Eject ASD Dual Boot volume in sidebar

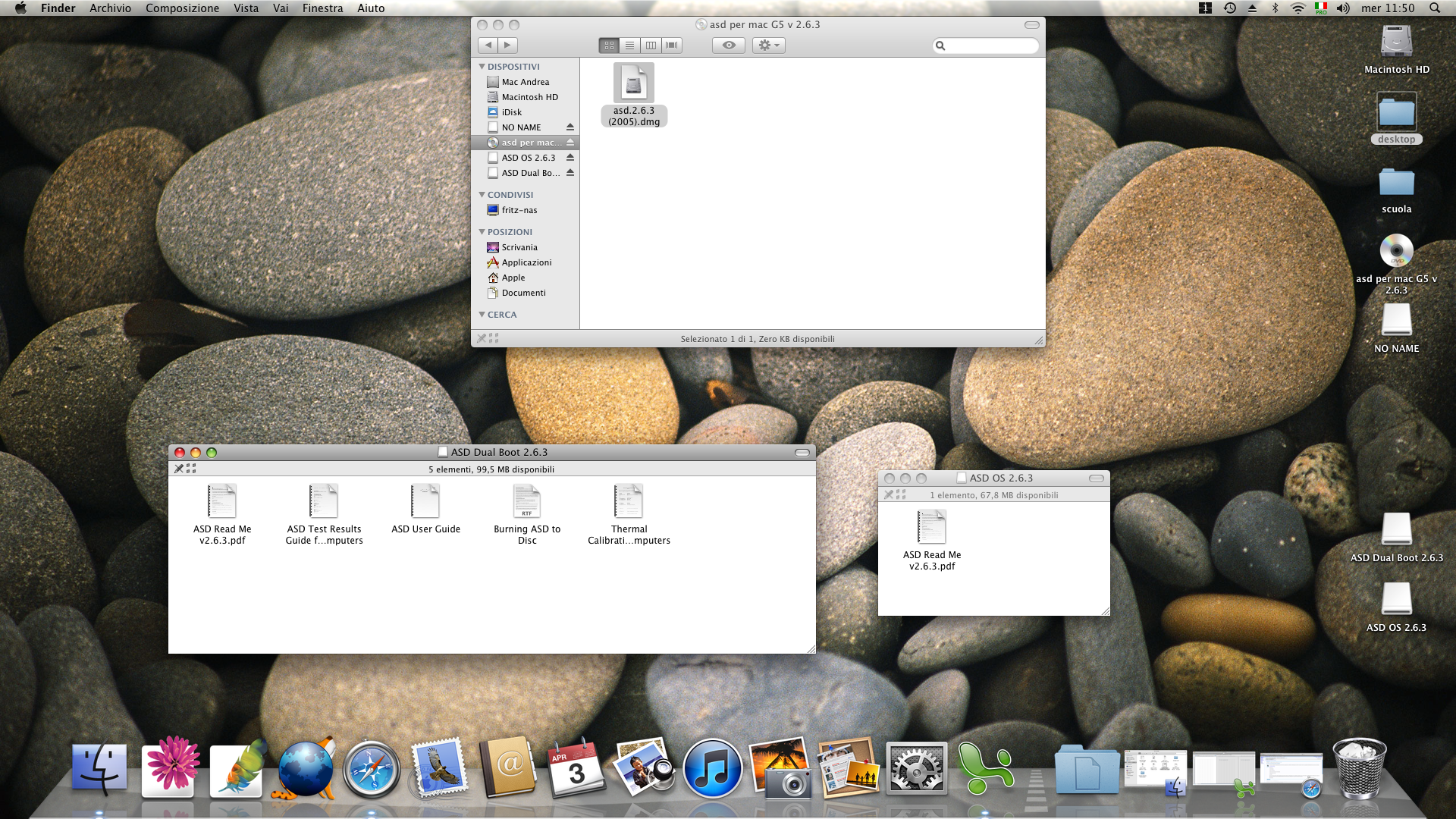pos(570,173)
